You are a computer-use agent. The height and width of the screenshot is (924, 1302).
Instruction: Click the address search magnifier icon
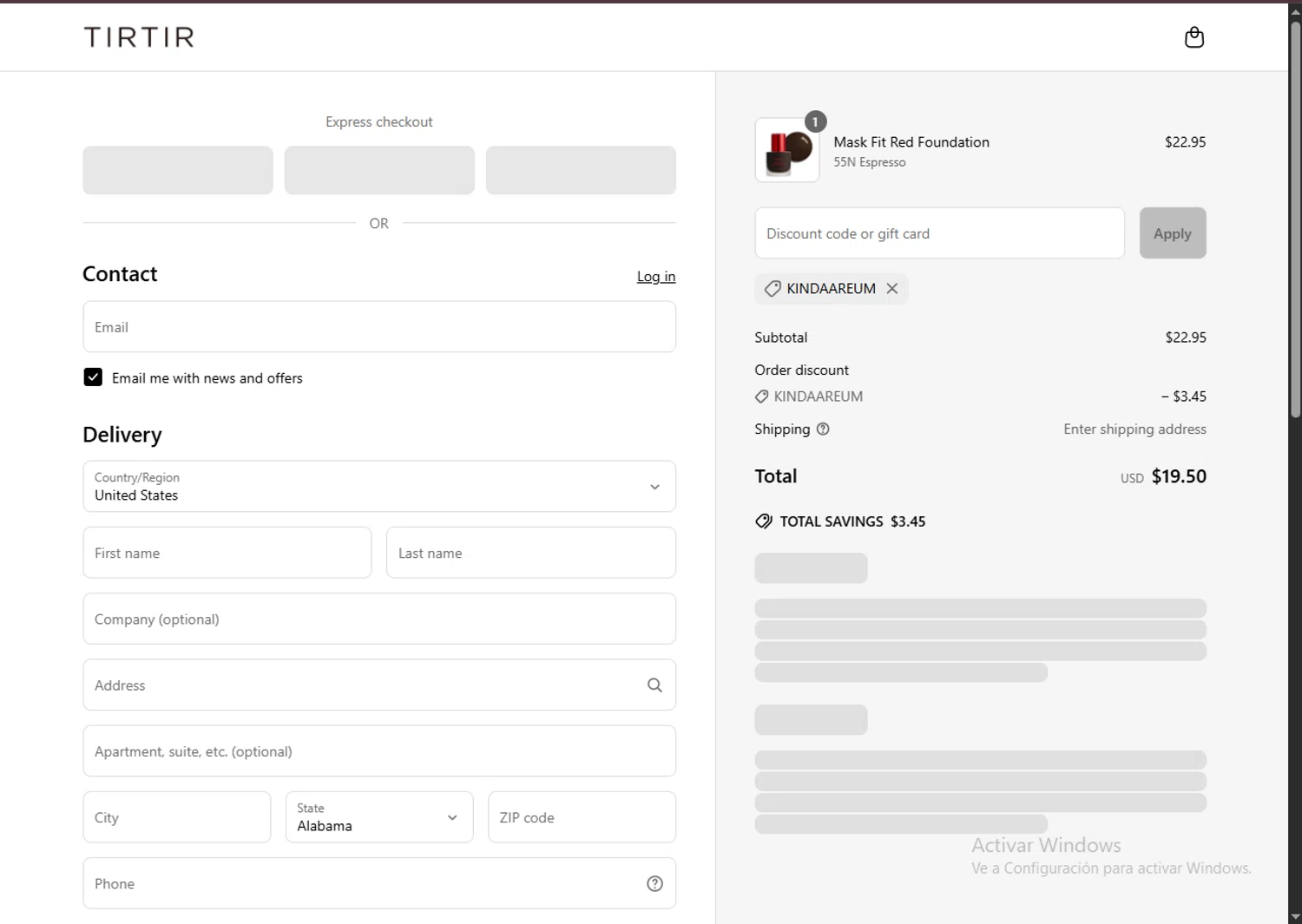point(654,685)
